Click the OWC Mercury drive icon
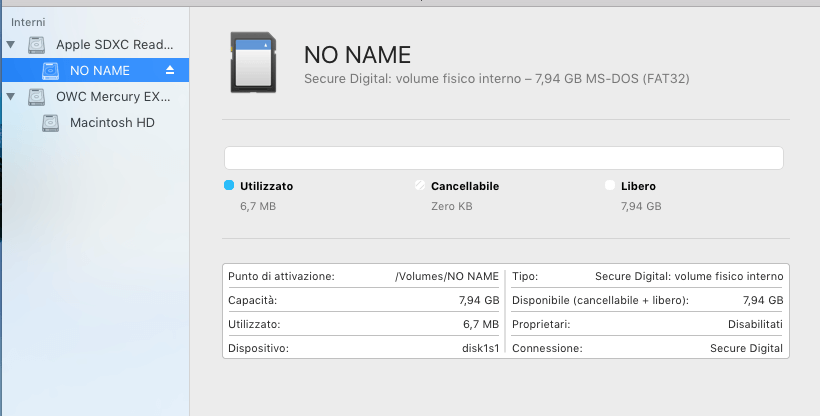 (37, 97)
